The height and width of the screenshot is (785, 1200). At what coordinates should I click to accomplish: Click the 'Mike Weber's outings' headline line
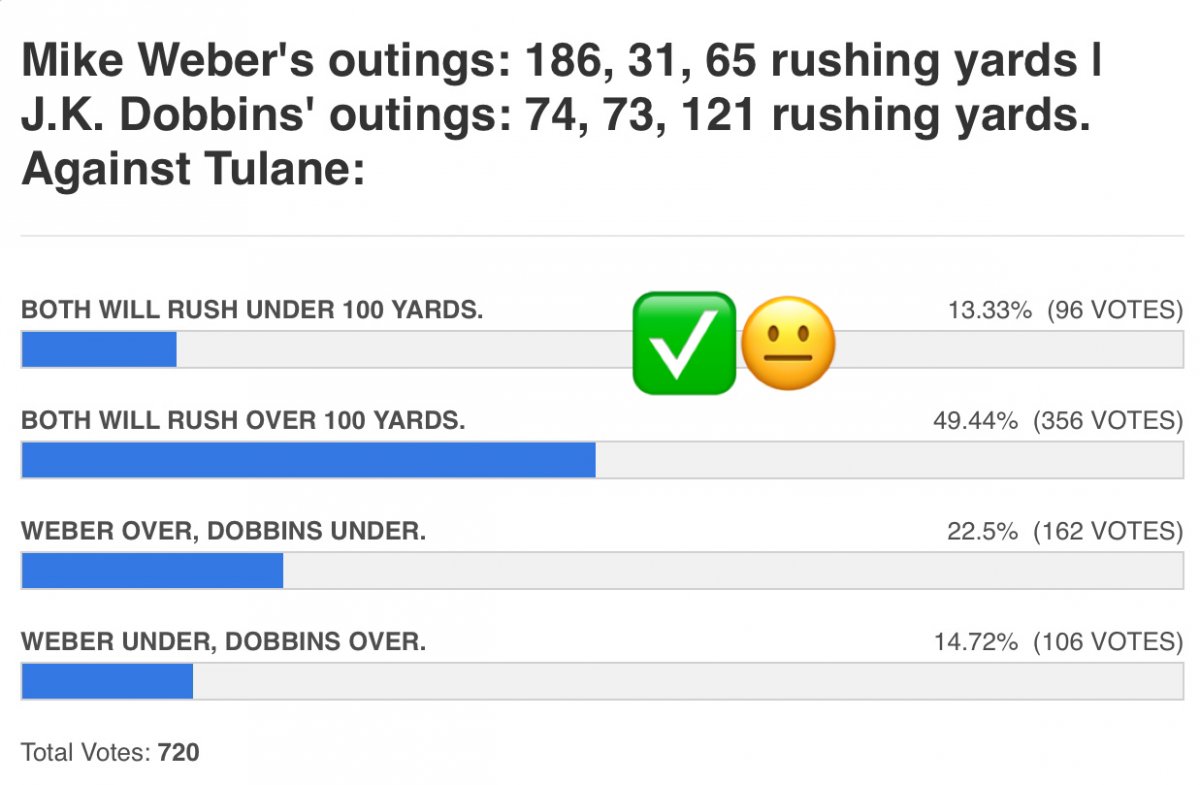(560, 62)
